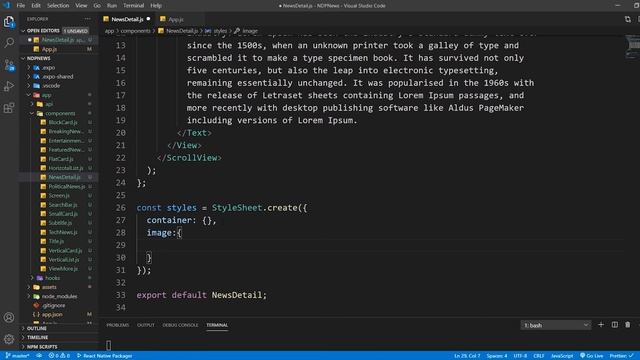Image resolution: width=640 pixels, height=360 pixels.
Task: Open Explorer more actions ellipsis
Action: (88, 19)
